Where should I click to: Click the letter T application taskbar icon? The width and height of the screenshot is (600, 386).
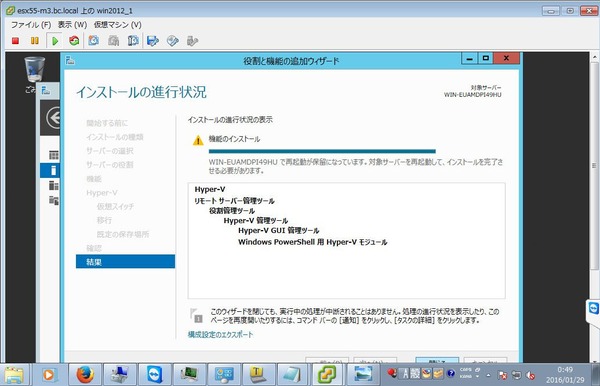(258, 375)
